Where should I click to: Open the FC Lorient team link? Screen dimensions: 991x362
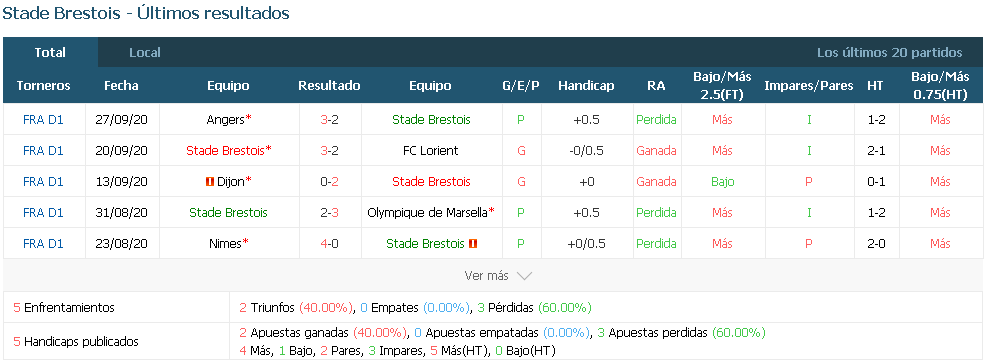pyautogui.click(x=430, y=150)
